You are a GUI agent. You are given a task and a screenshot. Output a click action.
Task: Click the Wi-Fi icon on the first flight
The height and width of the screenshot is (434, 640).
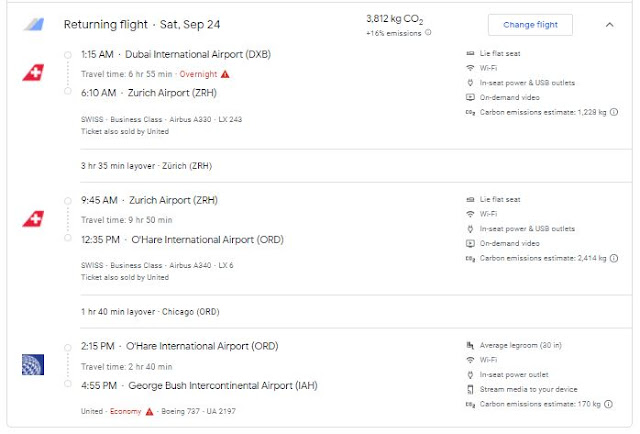tap(470, 68)
